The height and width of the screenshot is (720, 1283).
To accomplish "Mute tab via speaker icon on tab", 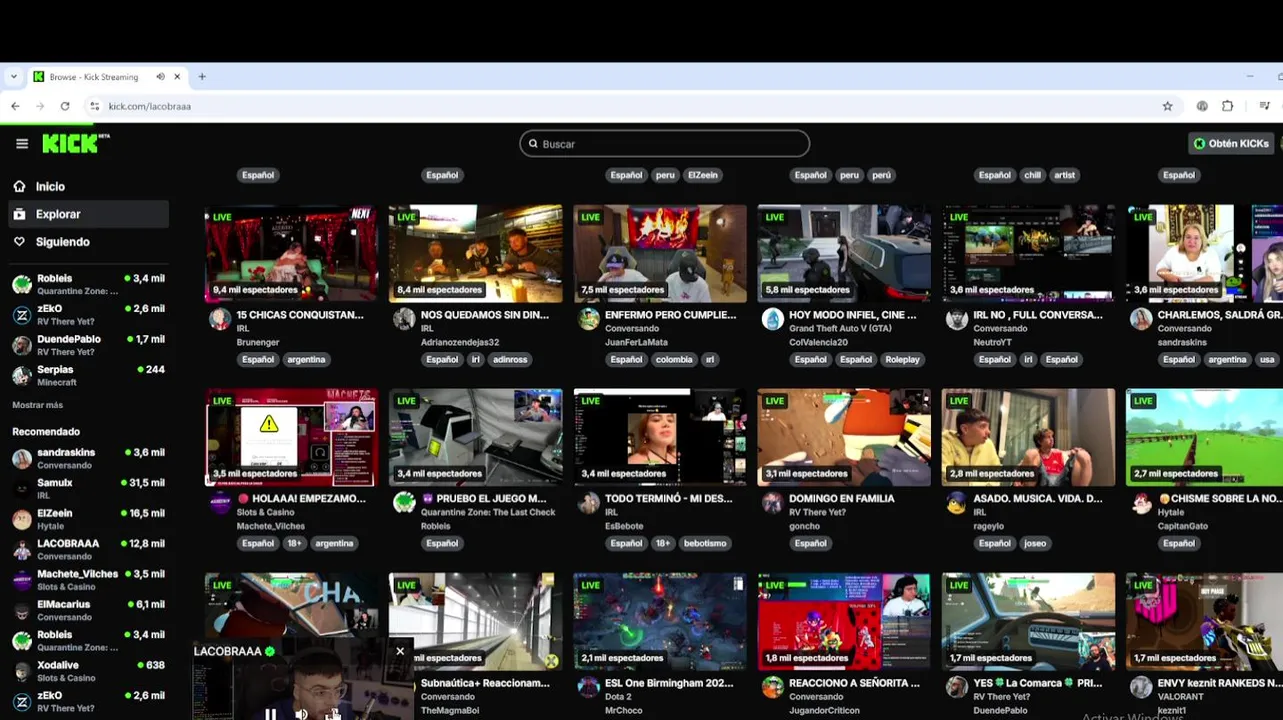I will pos(160,77).
